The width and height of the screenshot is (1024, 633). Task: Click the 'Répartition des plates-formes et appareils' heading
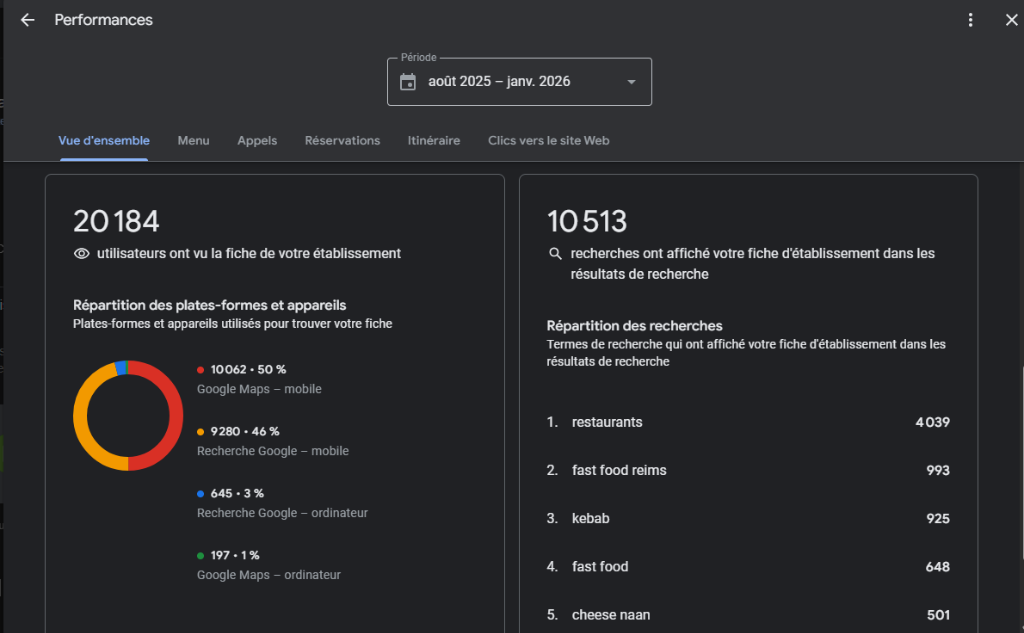click(210, 306)
